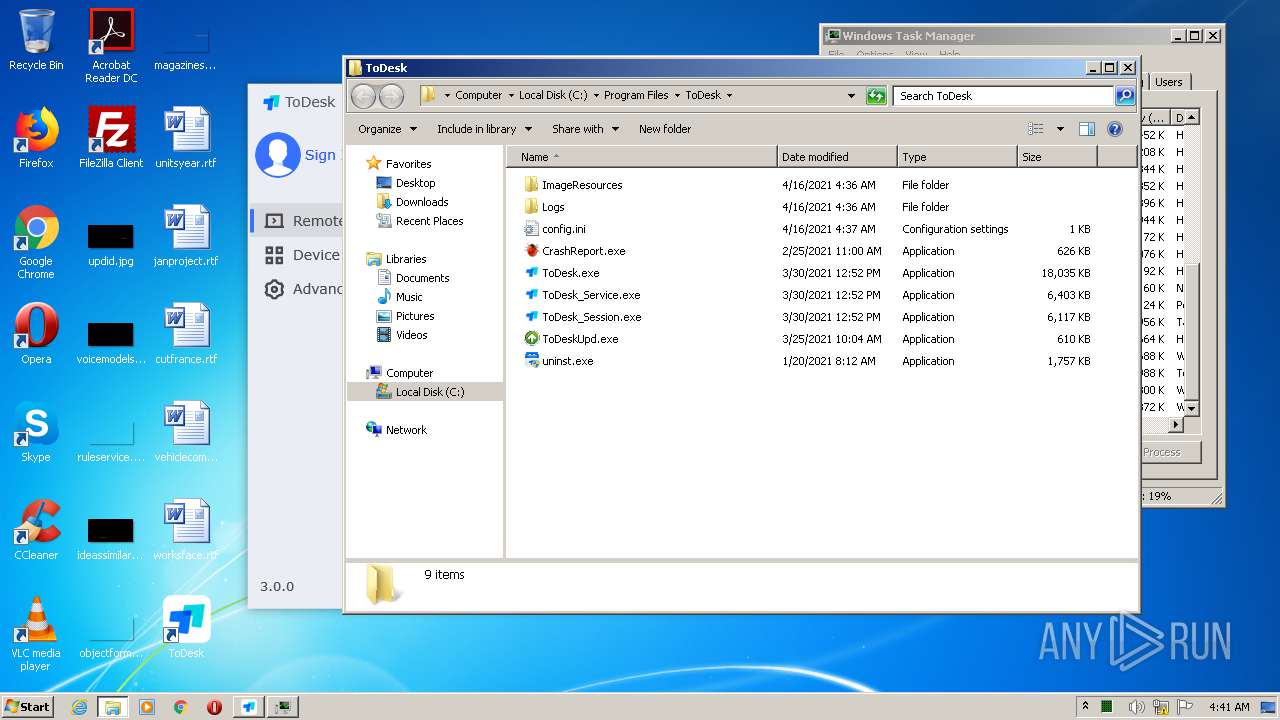Open Explorer help question-mark icon
Image resolution: width=1280 pixels, height=720 pixels.
1115,129
